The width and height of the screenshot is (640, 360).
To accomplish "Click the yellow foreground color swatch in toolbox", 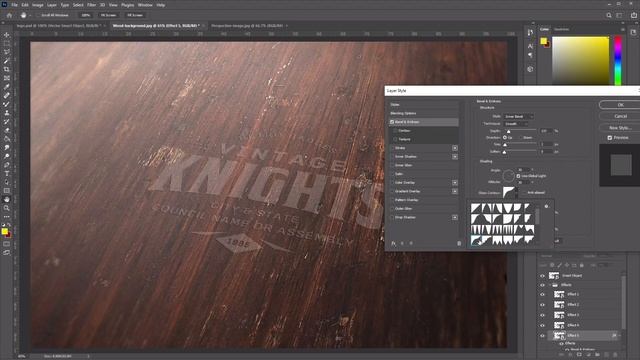I will (4, 231).
